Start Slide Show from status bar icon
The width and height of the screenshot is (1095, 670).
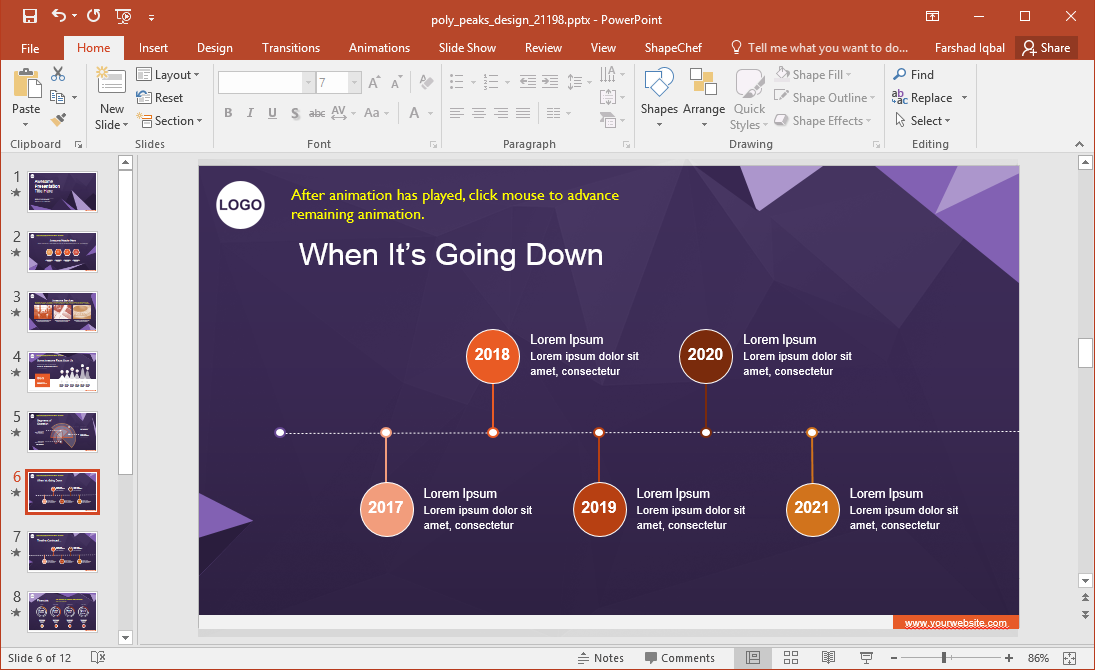click(865, 658)
